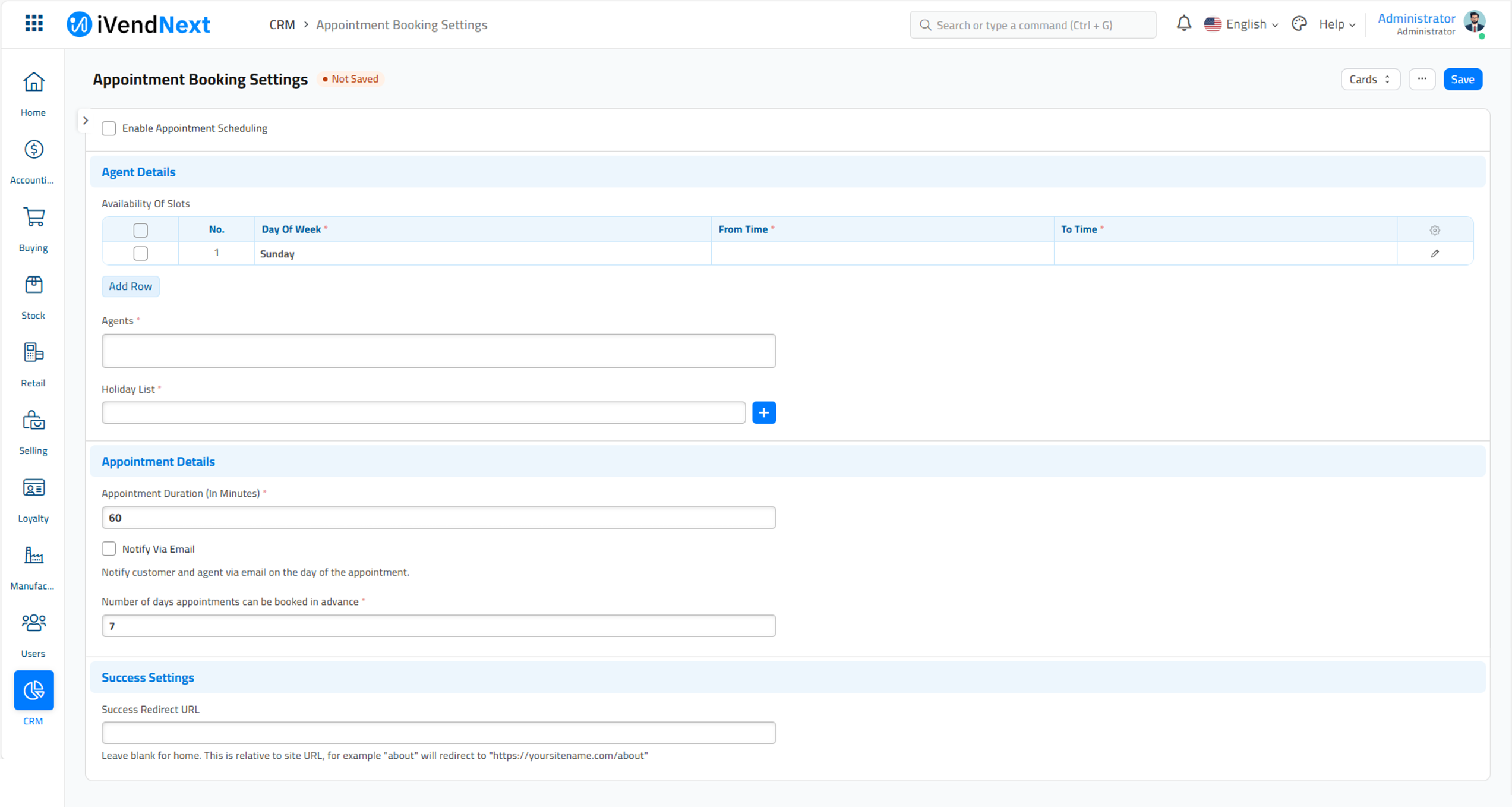Click the Add Holiday List plus button
This screenshot has height=807, width=1512.
coord(763,412)
